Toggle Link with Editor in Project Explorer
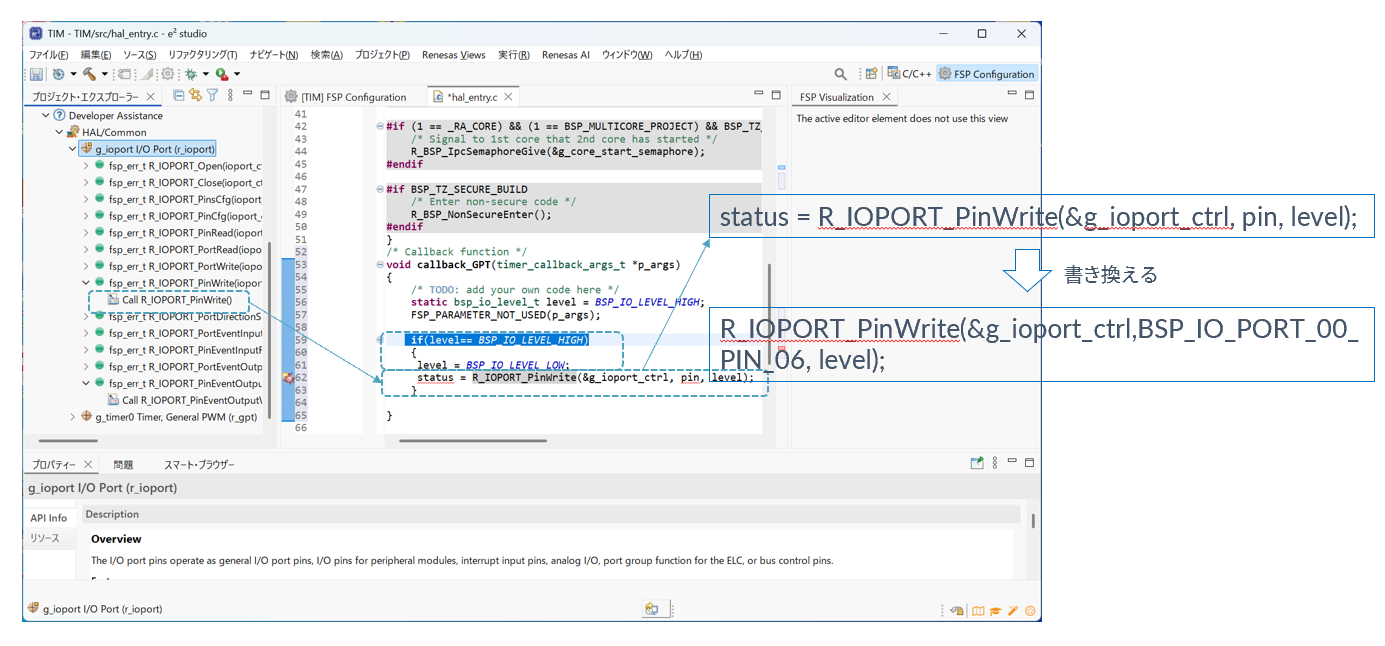1385x646 pixels. click(x=195, y=96)
